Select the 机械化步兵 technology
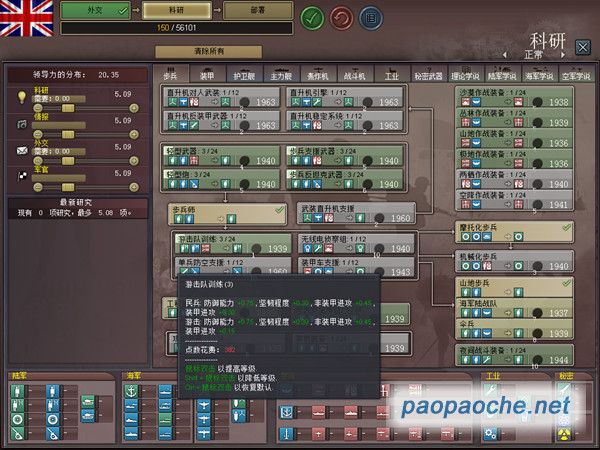600x450 pixels. coord(515,261)
